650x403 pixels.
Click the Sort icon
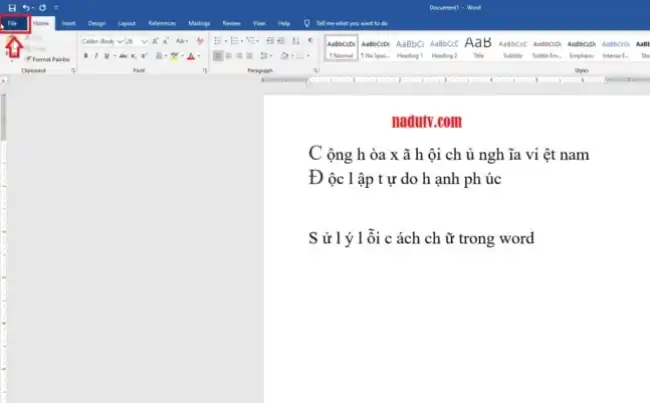(x=296, y=41)
